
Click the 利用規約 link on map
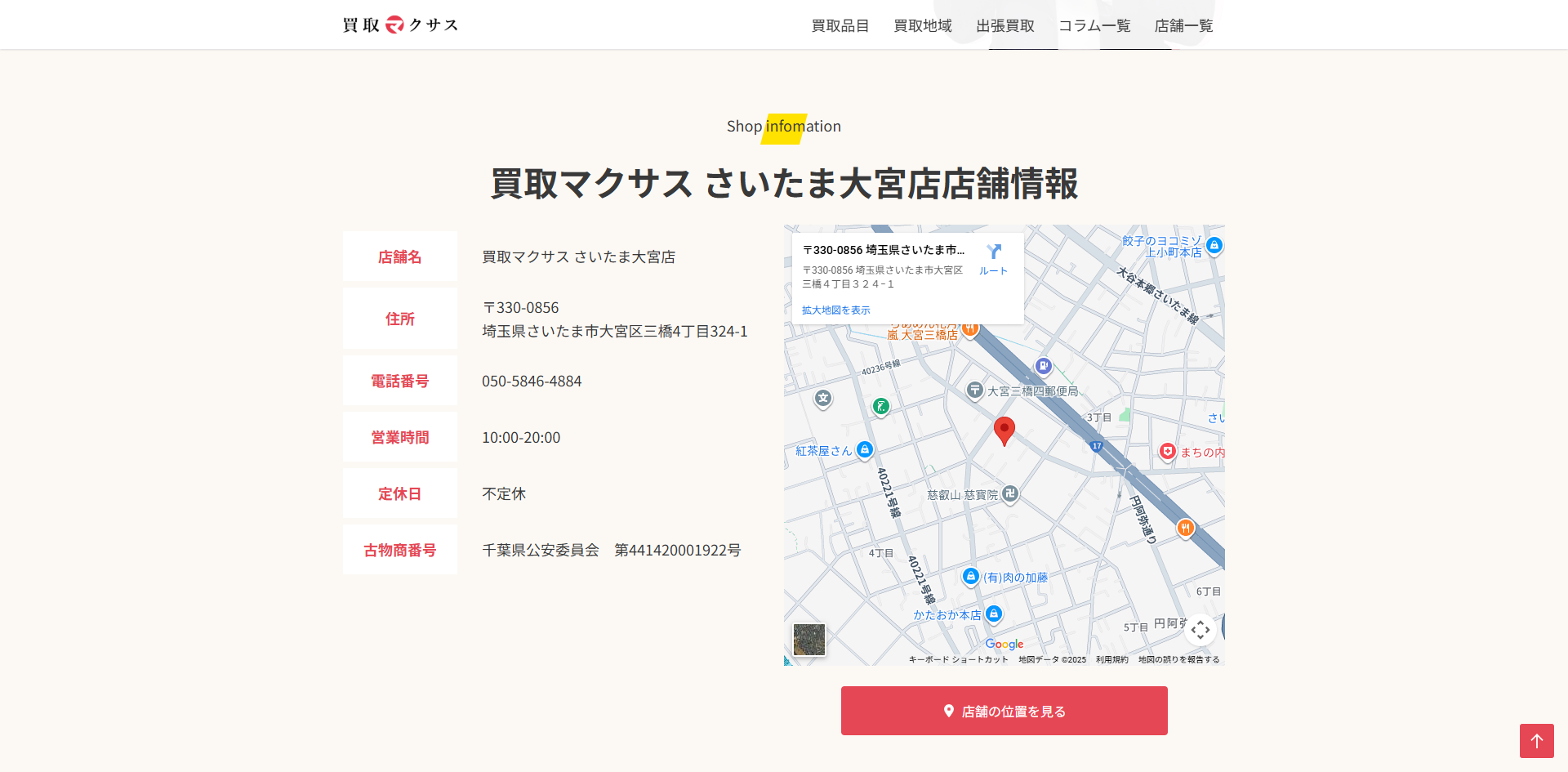coord(1111,659)
